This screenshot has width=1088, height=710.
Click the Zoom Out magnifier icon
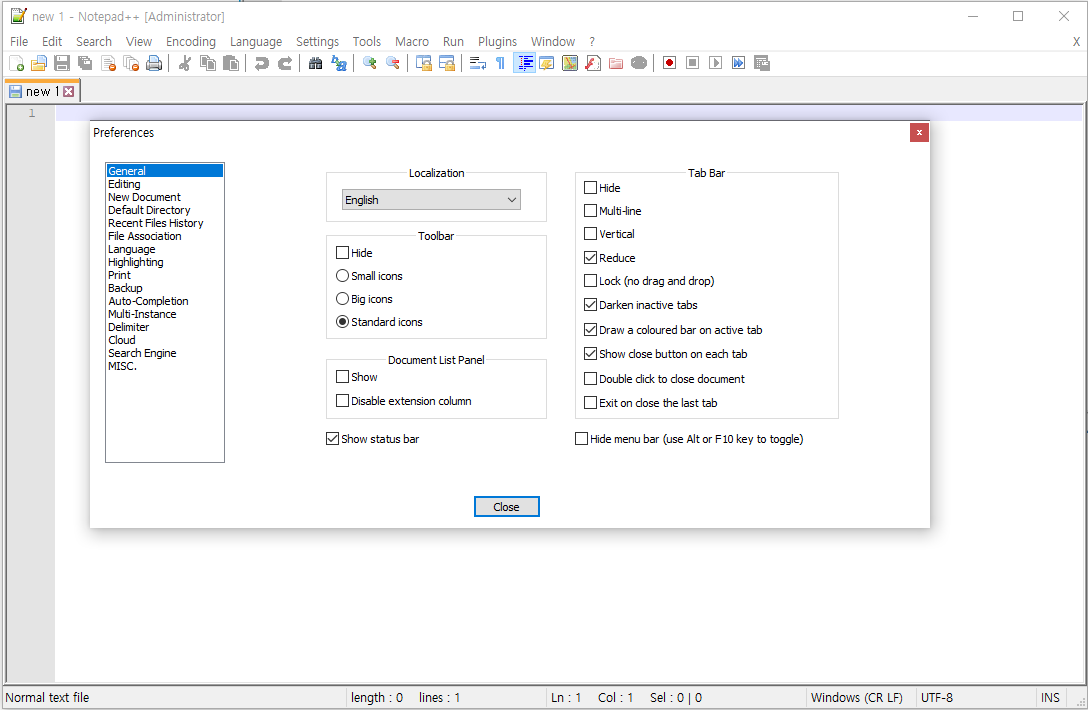click(392, 64)
